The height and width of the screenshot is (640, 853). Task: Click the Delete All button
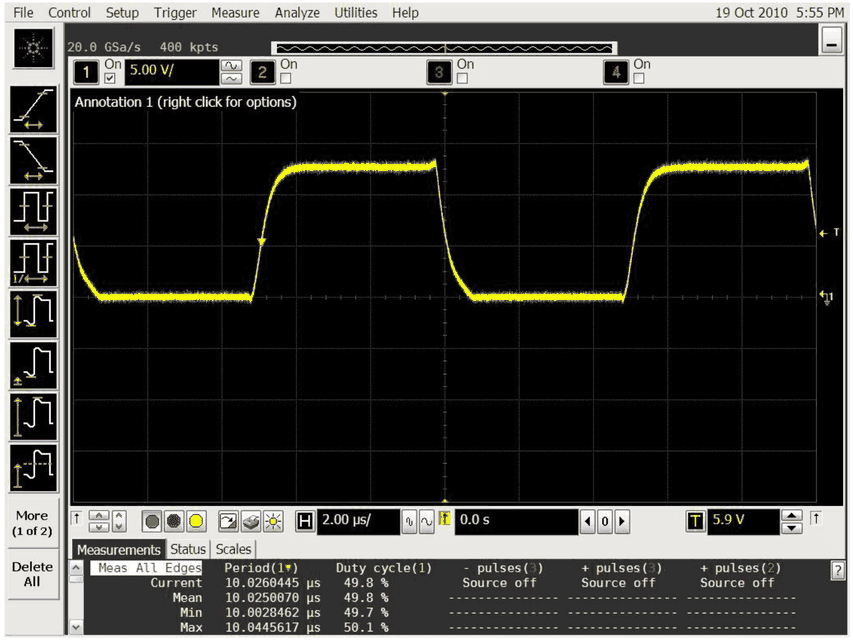click(32, 574)
